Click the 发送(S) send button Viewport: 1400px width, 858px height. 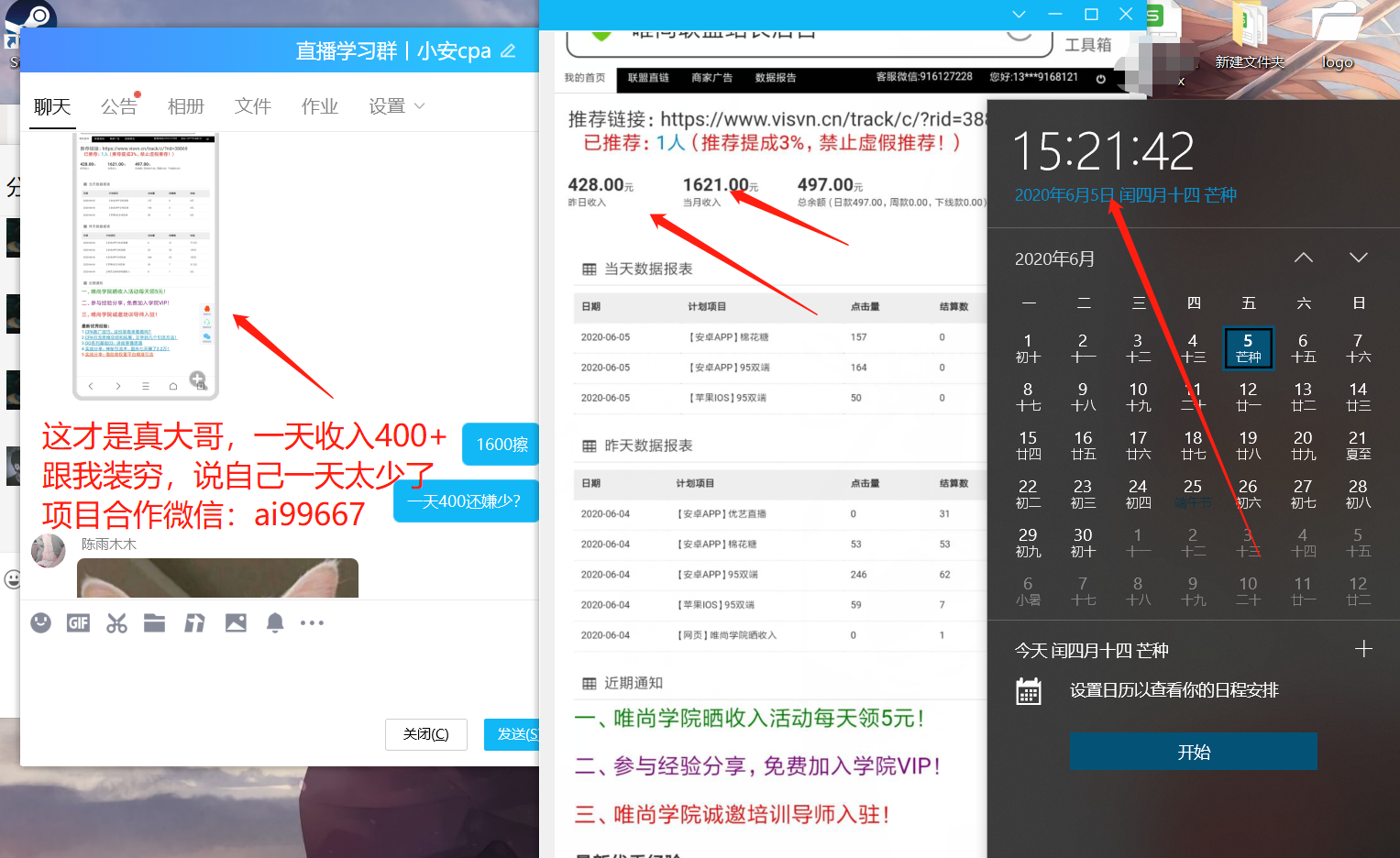click(512, 734)
